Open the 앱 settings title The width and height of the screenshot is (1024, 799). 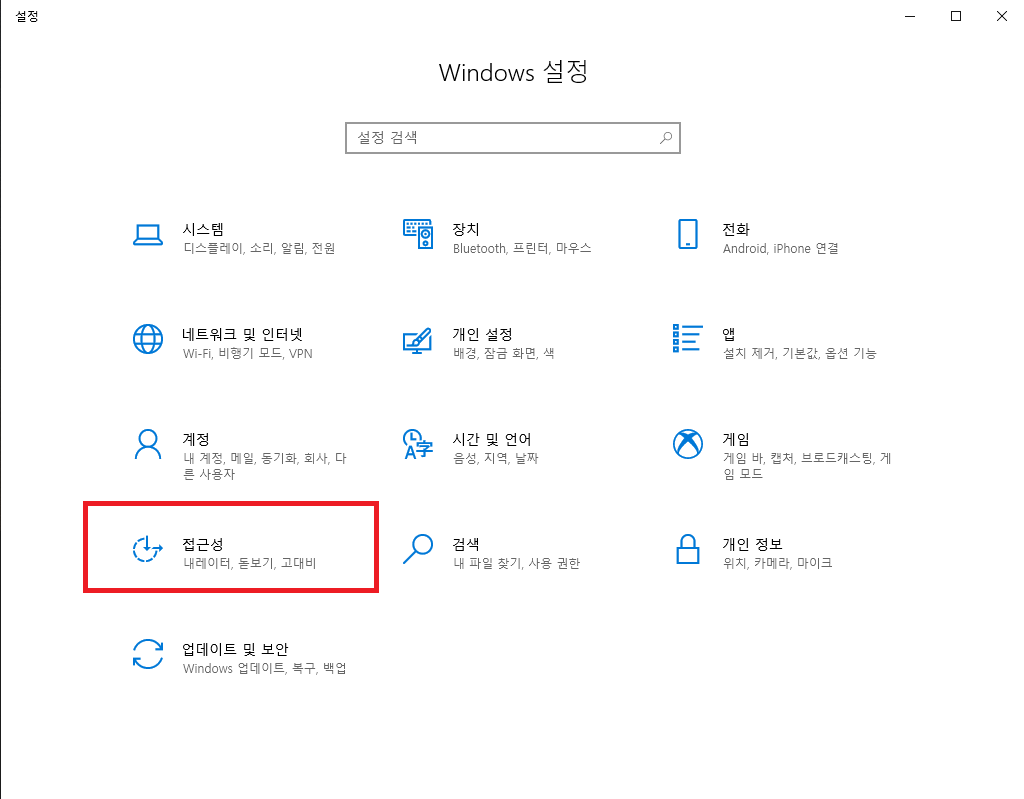[729, 334]
